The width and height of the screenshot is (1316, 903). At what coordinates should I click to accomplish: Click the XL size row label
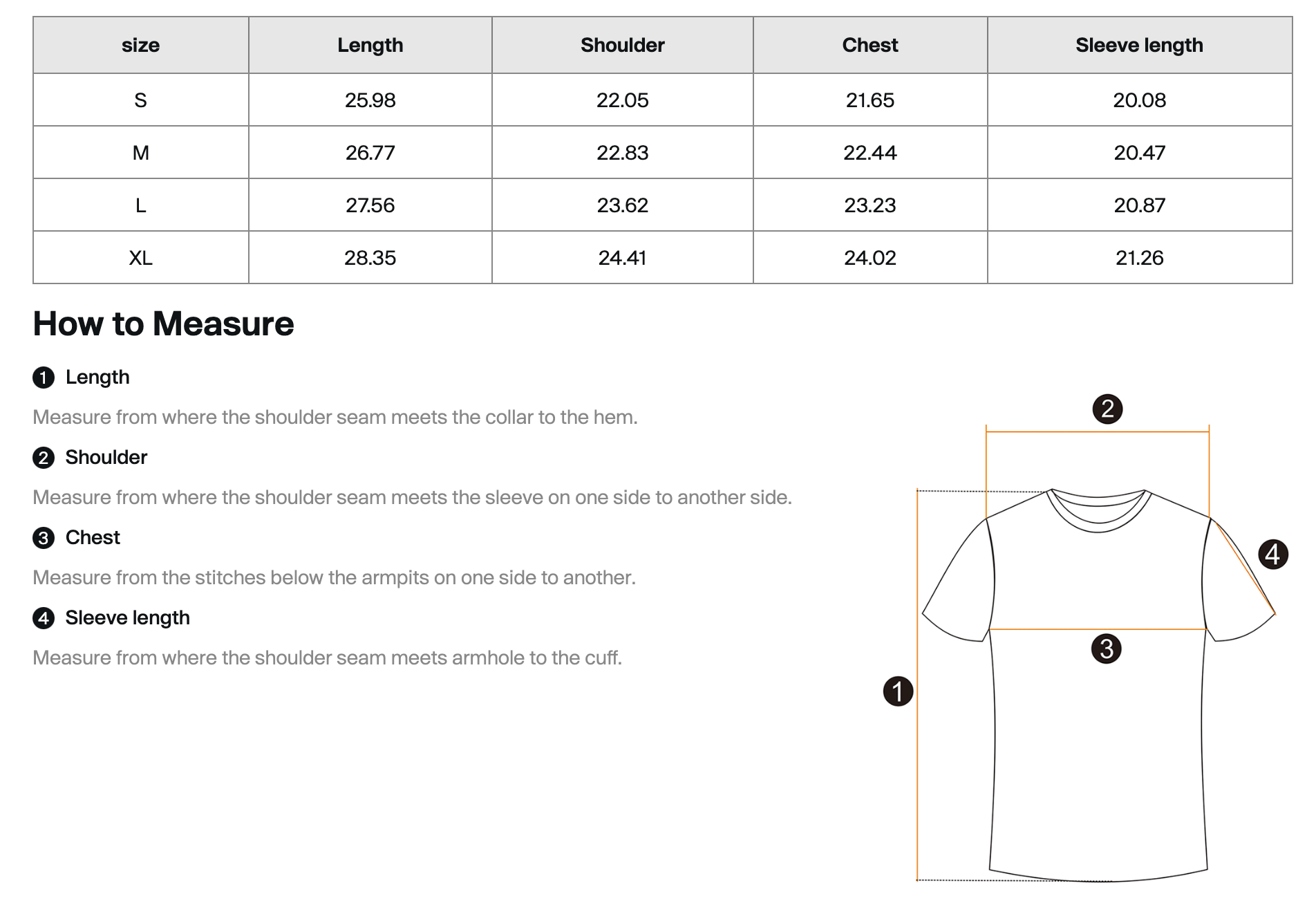click(140, 258)
